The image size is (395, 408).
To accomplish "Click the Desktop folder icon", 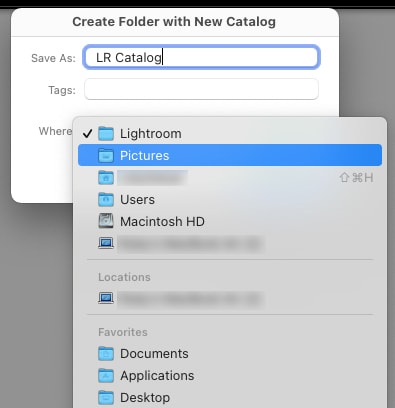I will click(x=106, y=397).
